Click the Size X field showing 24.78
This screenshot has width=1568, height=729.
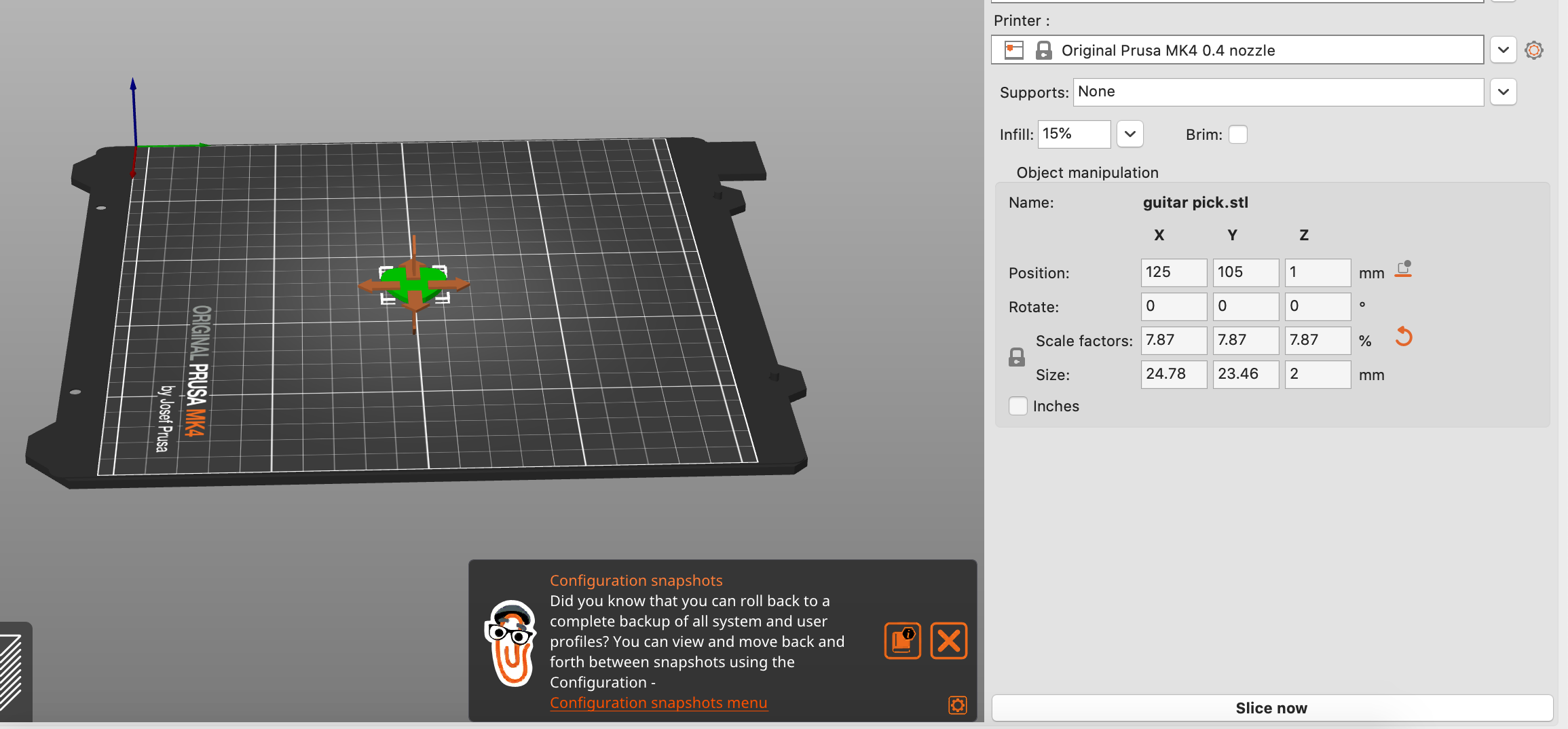[1174, 374]
